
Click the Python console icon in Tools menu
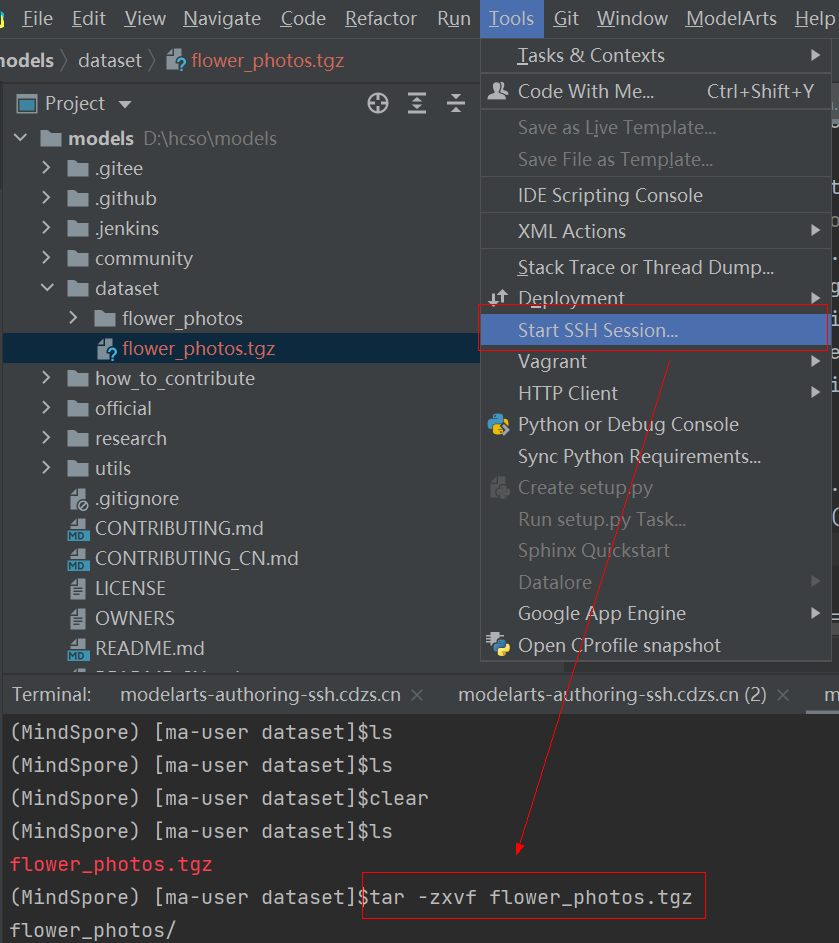coord(498,424)
